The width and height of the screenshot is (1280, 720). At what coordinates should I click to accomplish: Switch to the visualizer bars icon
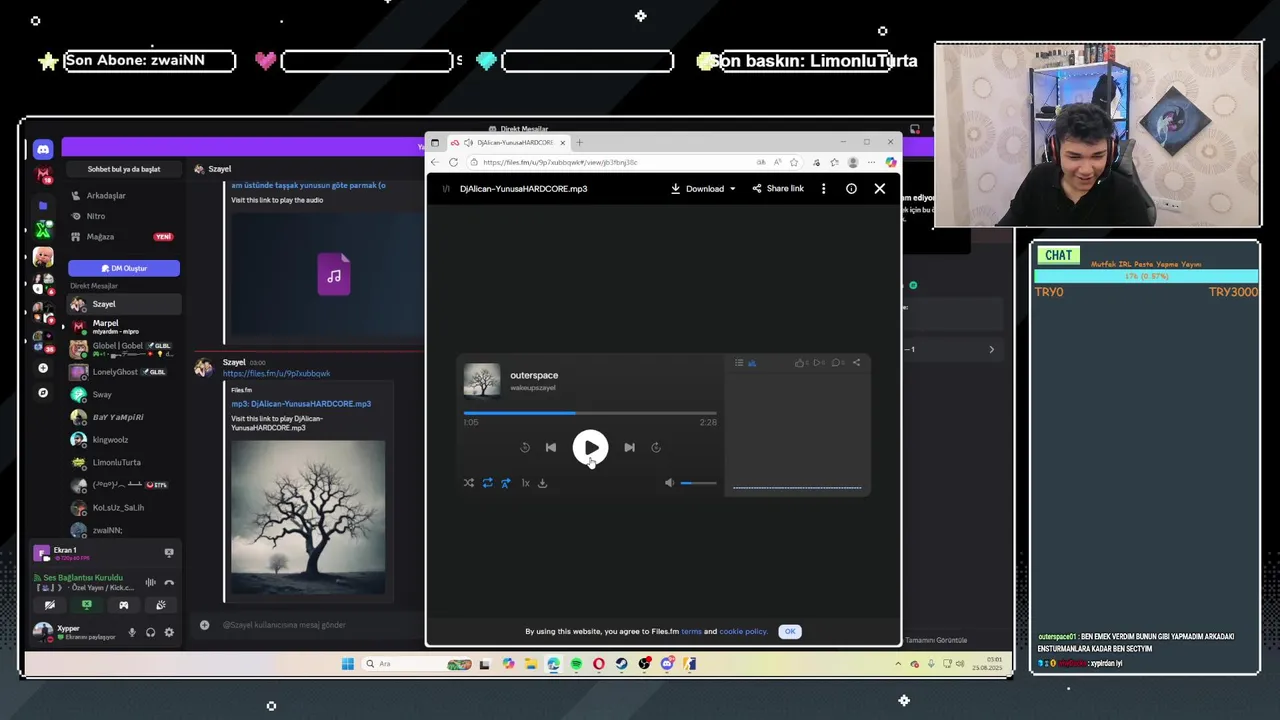tap(752, 363)
